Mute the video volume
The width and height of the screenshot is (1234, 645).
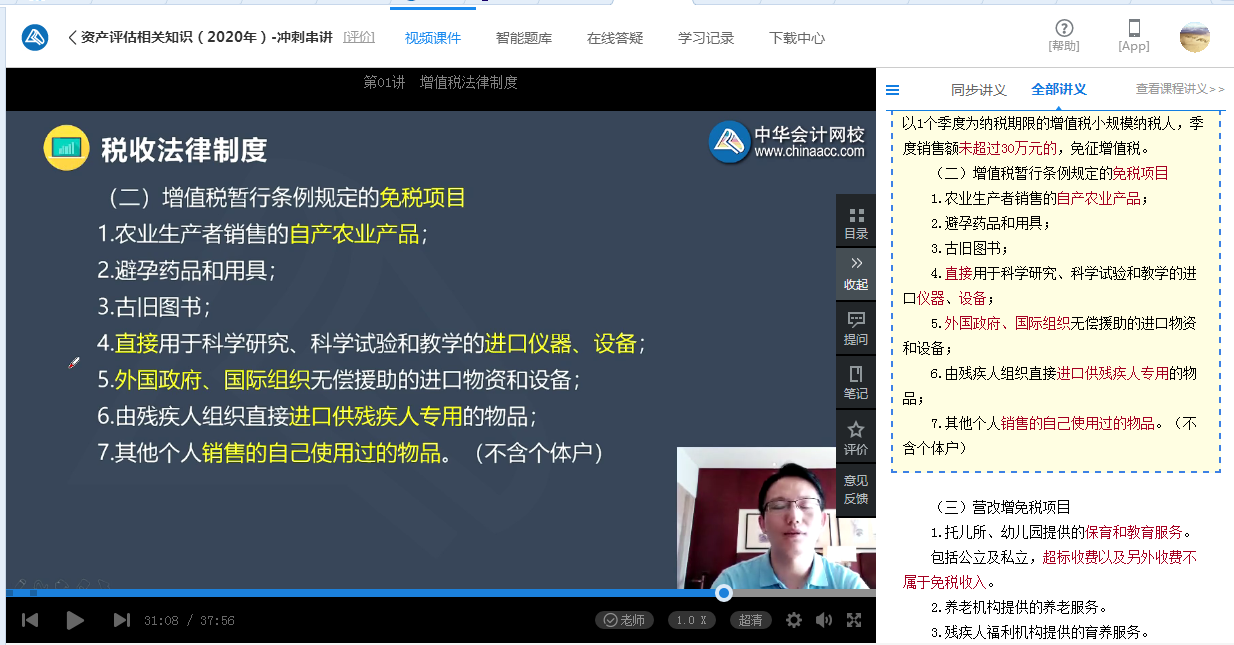click(x=824, y=620)
